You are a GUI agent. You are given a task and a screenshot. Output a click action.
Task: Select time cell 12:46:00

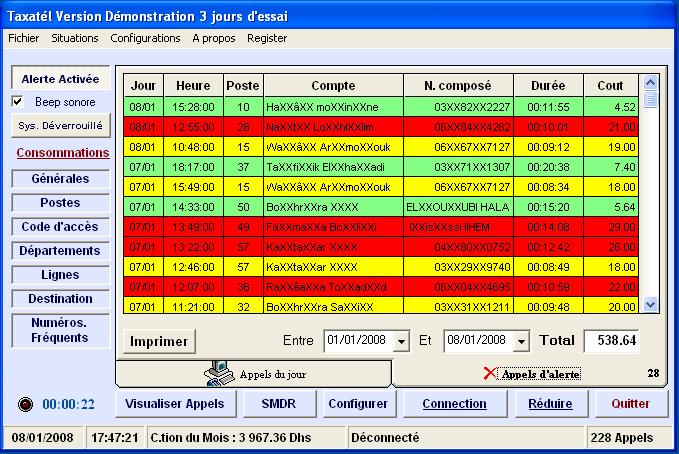coord(194,267)
